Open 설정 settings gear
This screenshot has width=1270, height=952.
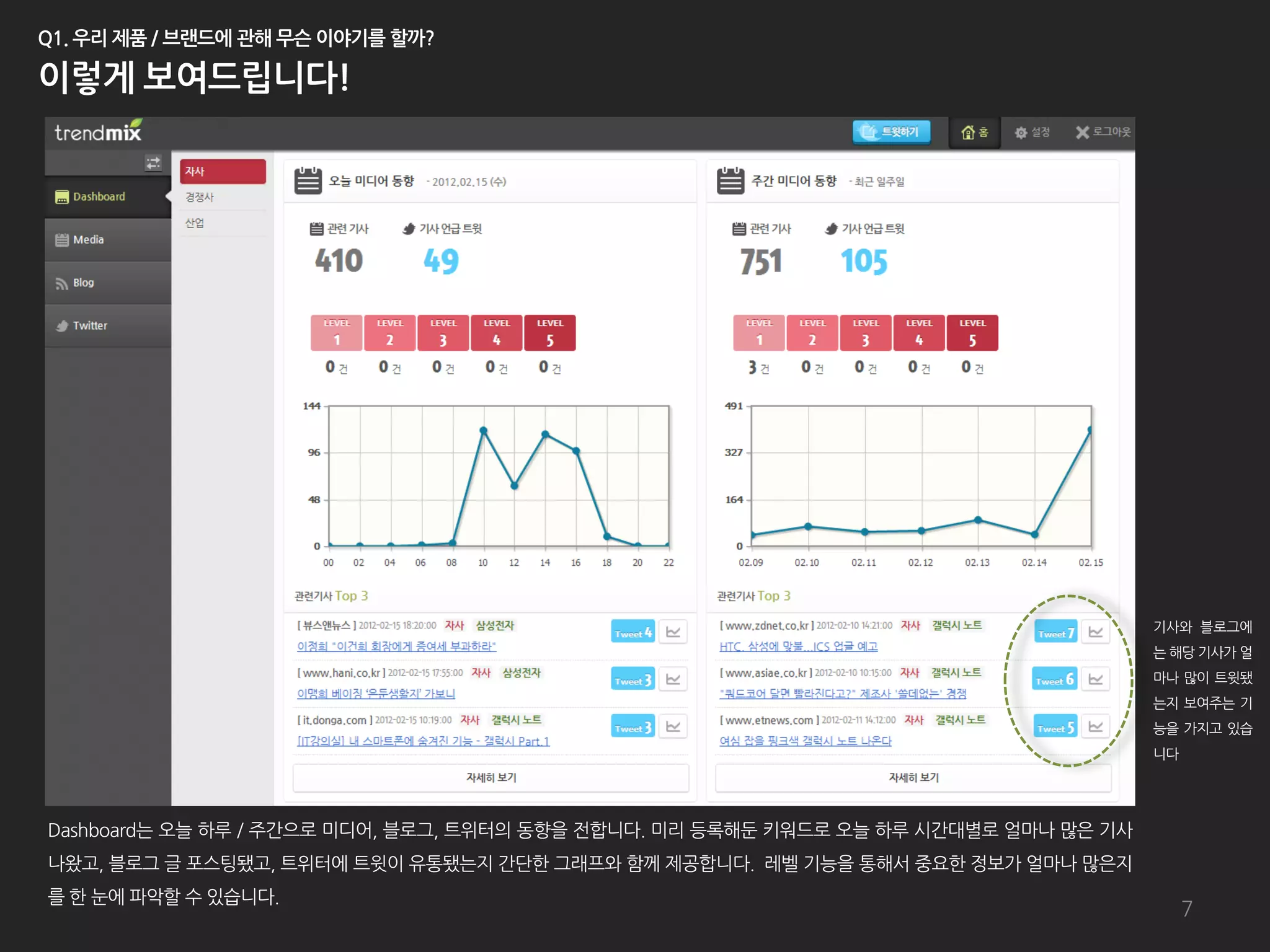tap(1032, 132)
